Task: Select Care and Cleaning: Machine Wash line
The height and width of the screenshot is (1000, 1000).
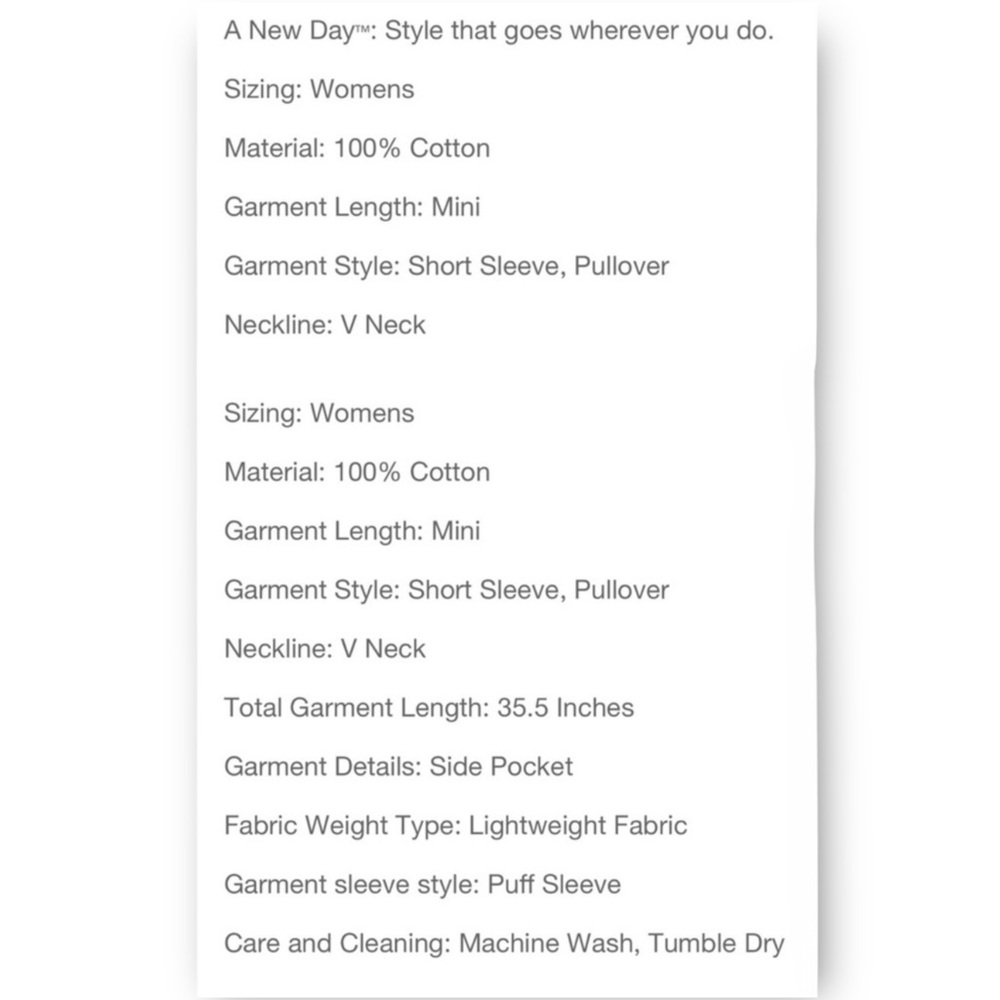Action: click(504, 944)
